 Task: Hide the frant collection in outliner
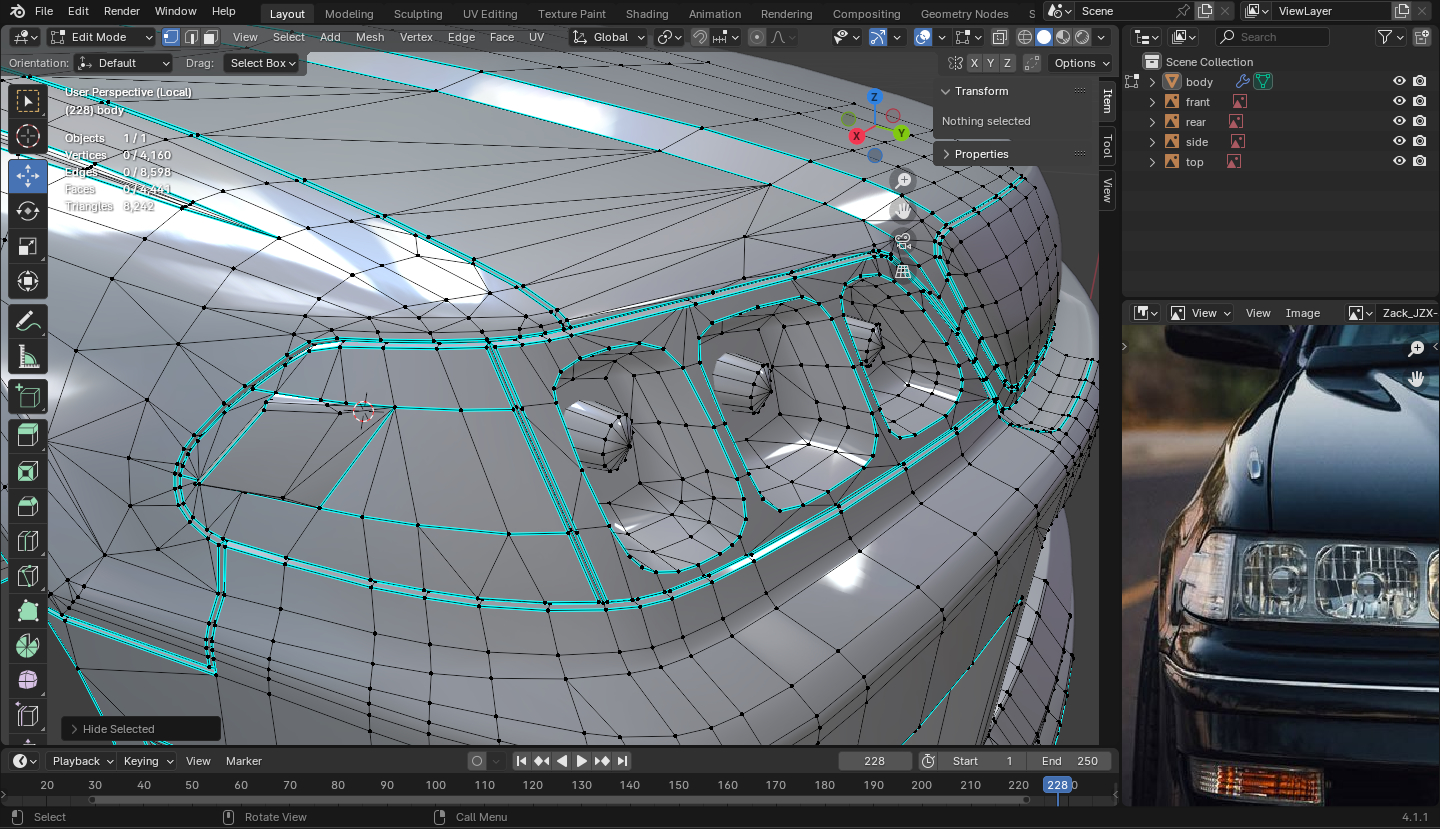(x=1399, y=102)
